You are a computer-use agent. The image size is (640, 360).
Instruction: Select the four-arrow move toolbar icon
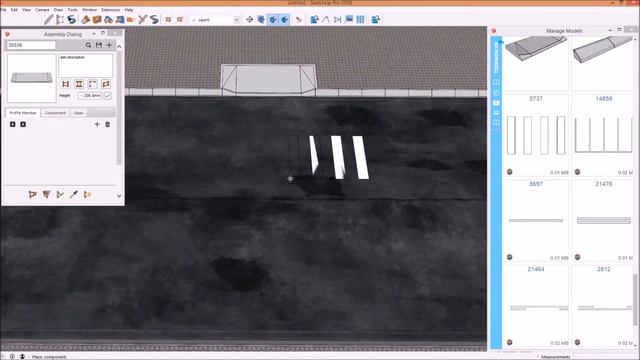point(249,20)
